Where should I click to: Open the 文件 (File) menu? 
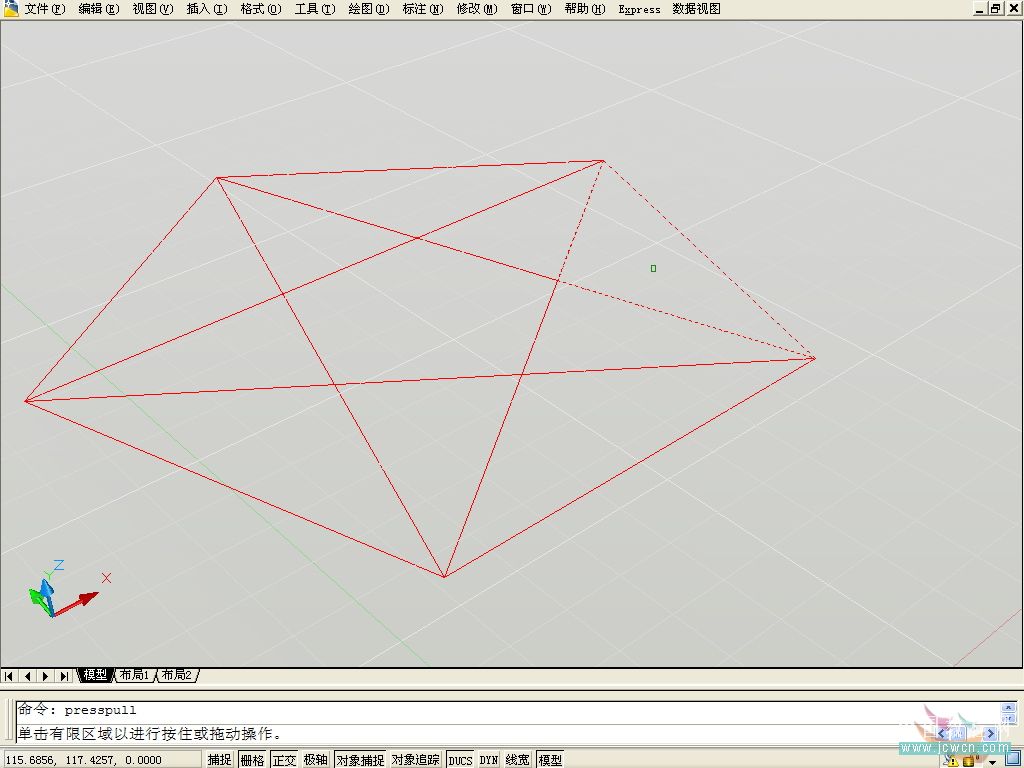[x=44, y=9]
